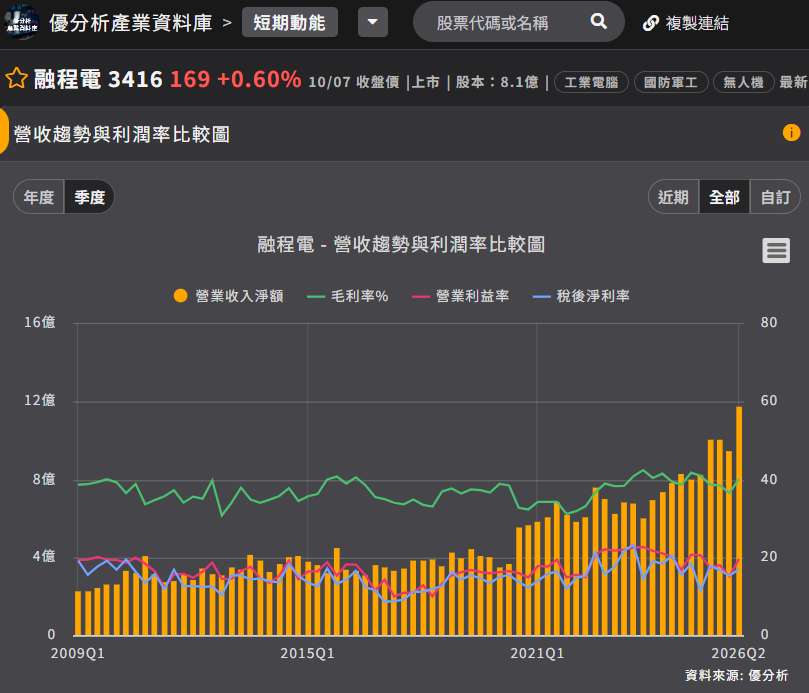Click the 融程電 3416 stock name
809x693 pixels.
click(x=98, y=79)
